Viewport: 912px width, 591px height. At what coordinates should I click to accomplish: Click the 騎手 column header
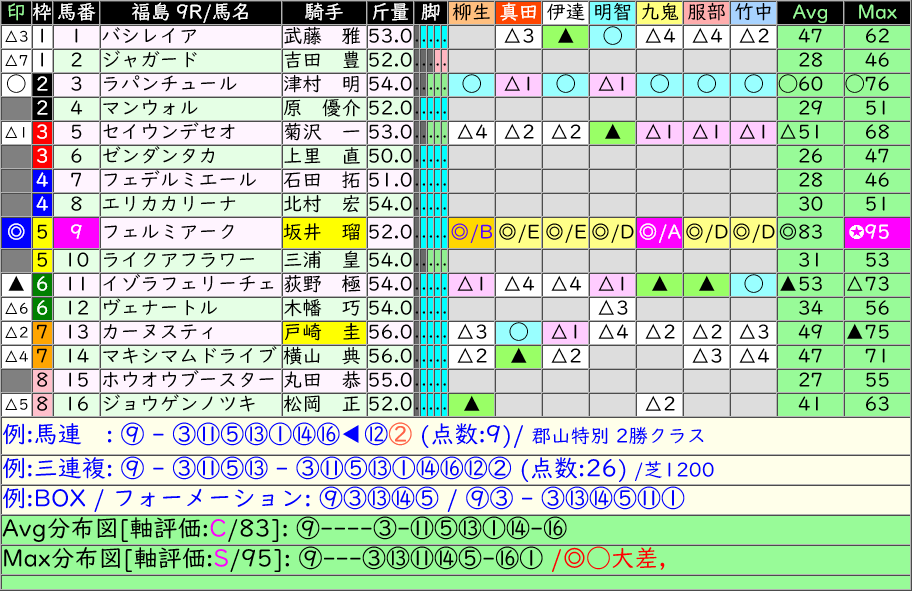click(x=324, y=12)
